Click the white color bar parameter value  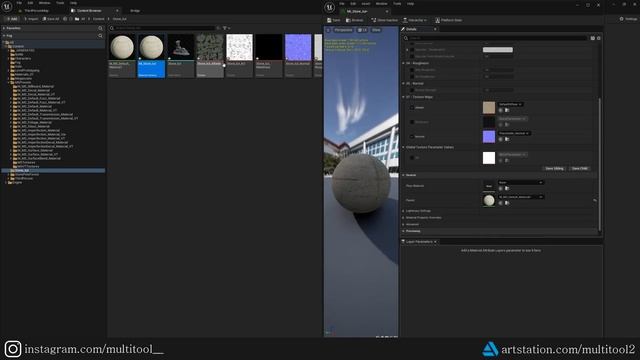[498, 50]
